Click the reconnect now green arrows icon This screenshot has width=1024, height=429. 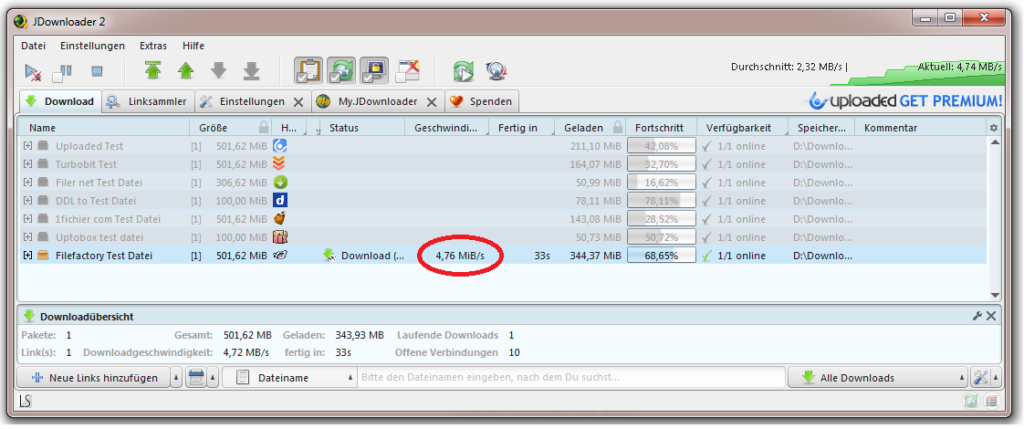pos(463,71)
